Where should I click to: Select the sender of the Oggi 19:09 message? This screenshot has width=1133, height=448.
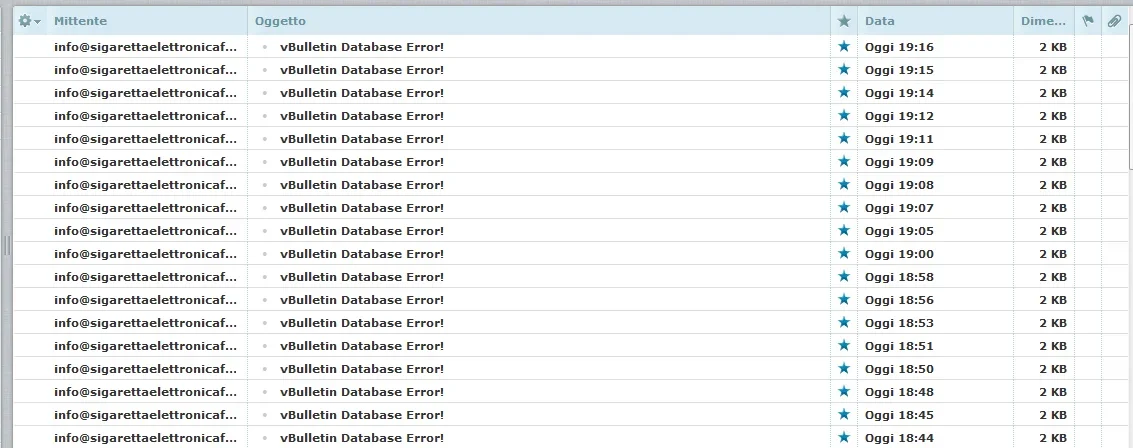tap(145, 162)
